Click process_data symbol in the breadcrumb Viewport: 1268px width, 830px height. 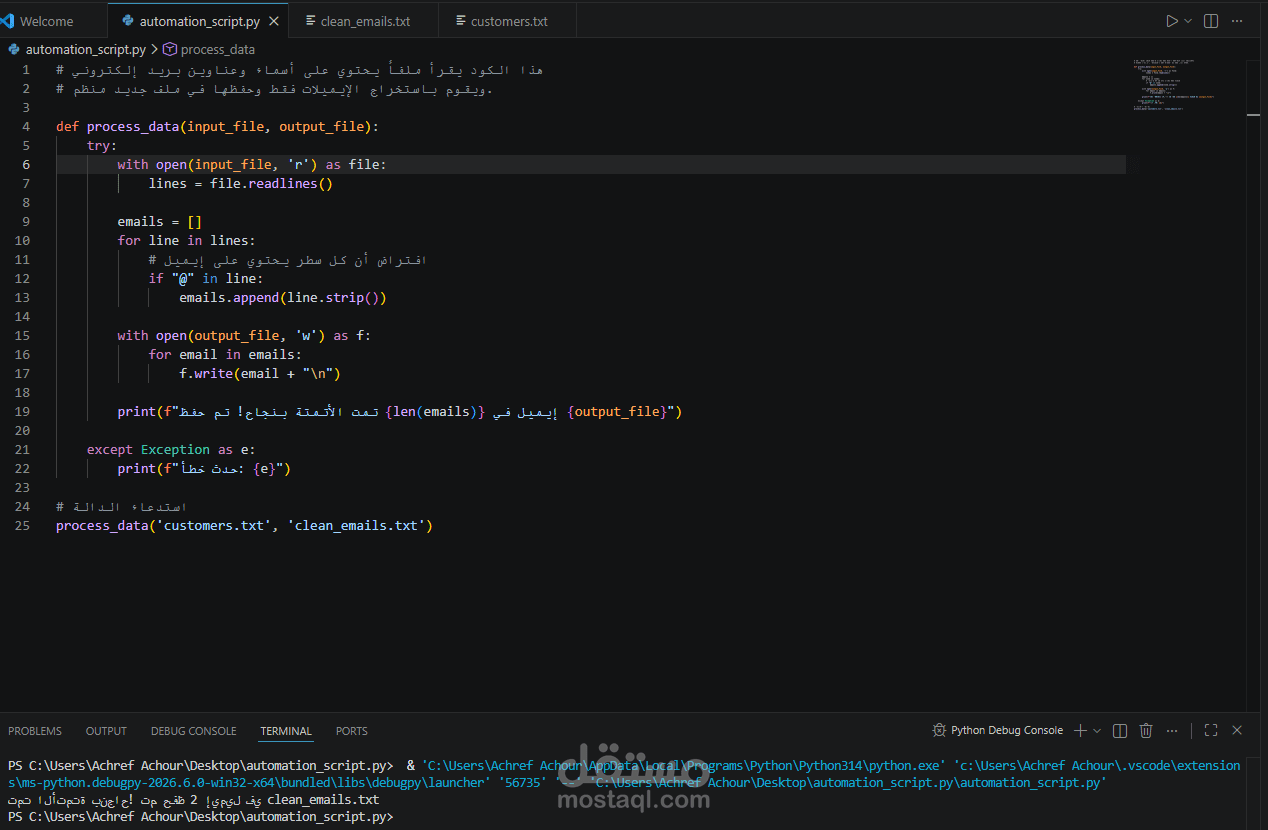point(217,49)
